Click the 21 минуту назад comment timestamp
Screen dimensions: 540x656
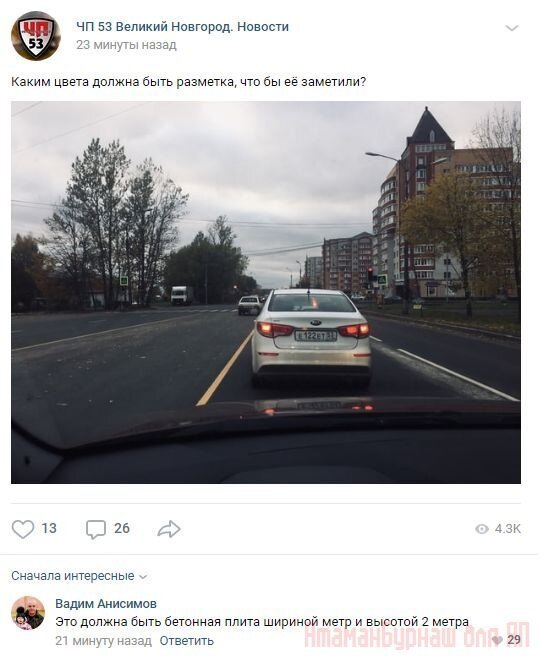tap(103, 641)
